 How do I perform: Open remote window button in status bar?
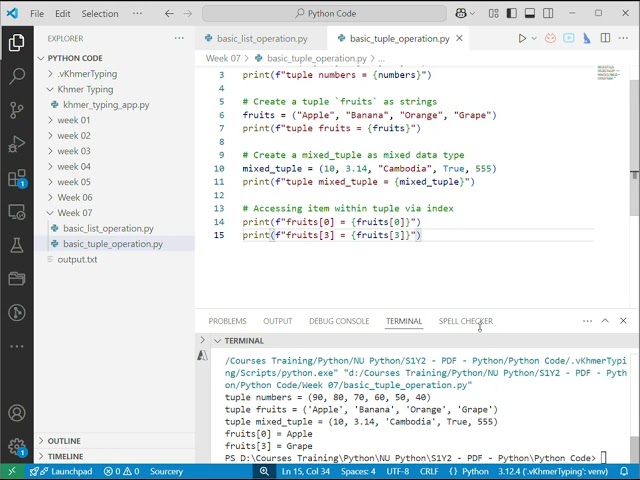click(12, 471)
